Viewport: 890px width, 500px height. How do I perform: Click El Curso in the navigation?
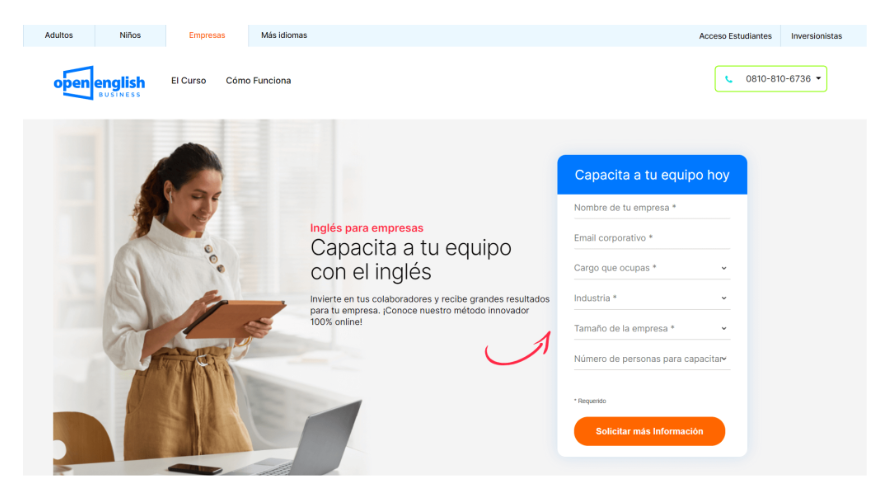(x=188, y=81)
